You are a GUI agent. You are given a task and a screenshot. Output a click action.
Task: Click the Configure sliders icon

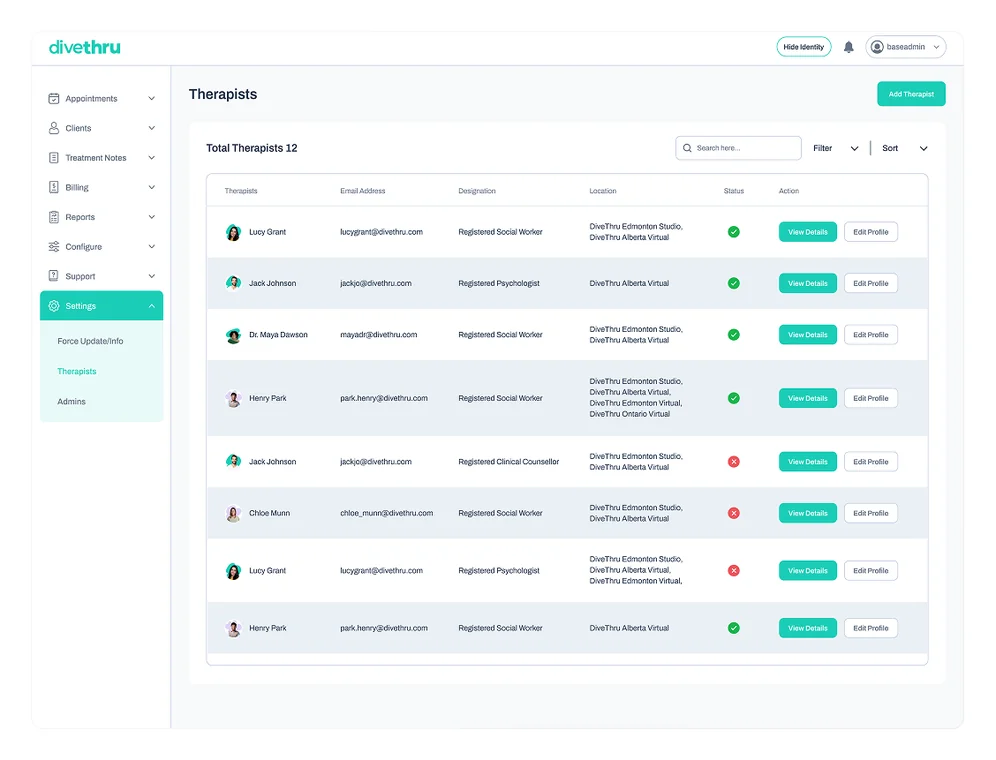point(54,247)
